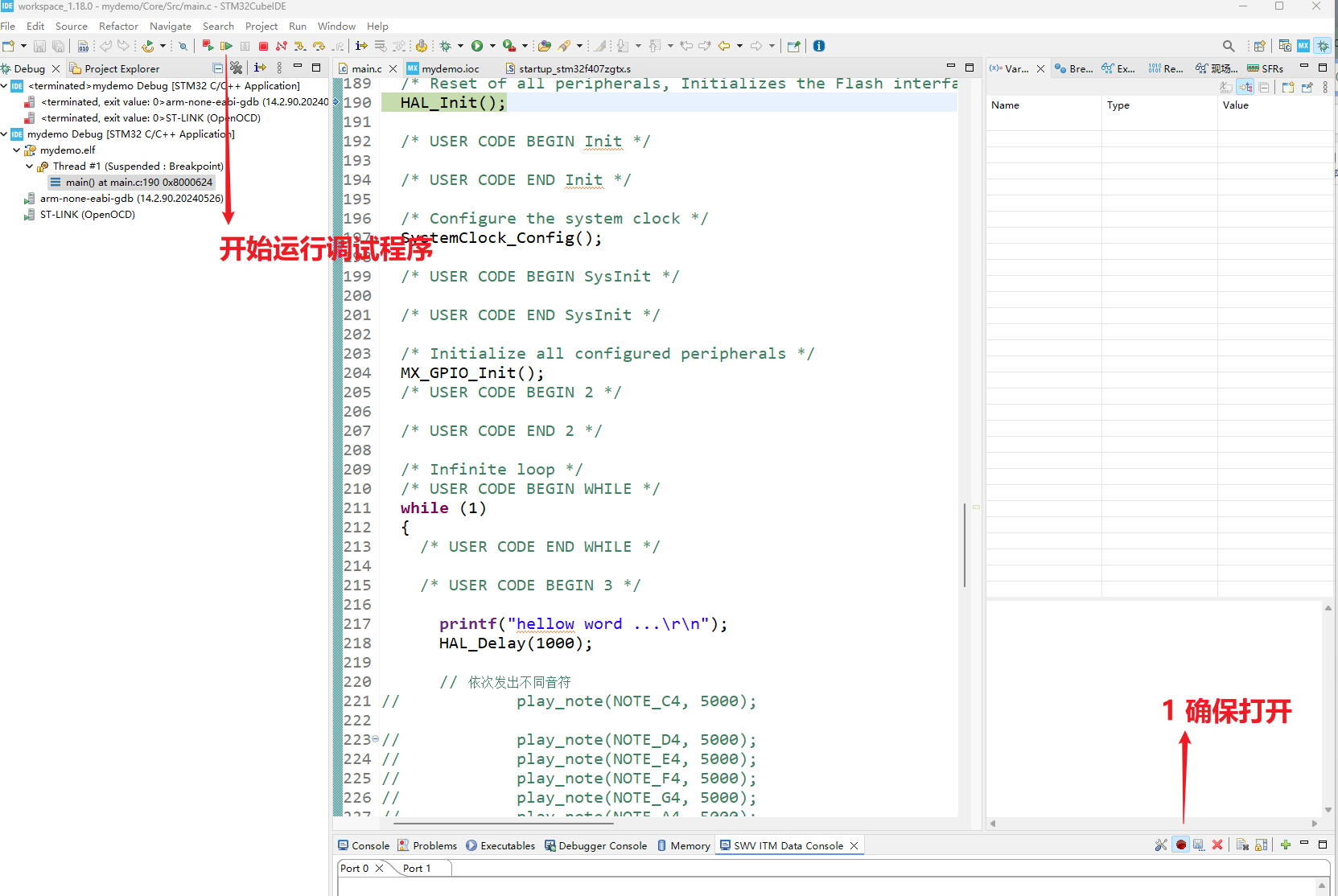
Task: Switch to the Port 1 console tab
Action: 416,869
